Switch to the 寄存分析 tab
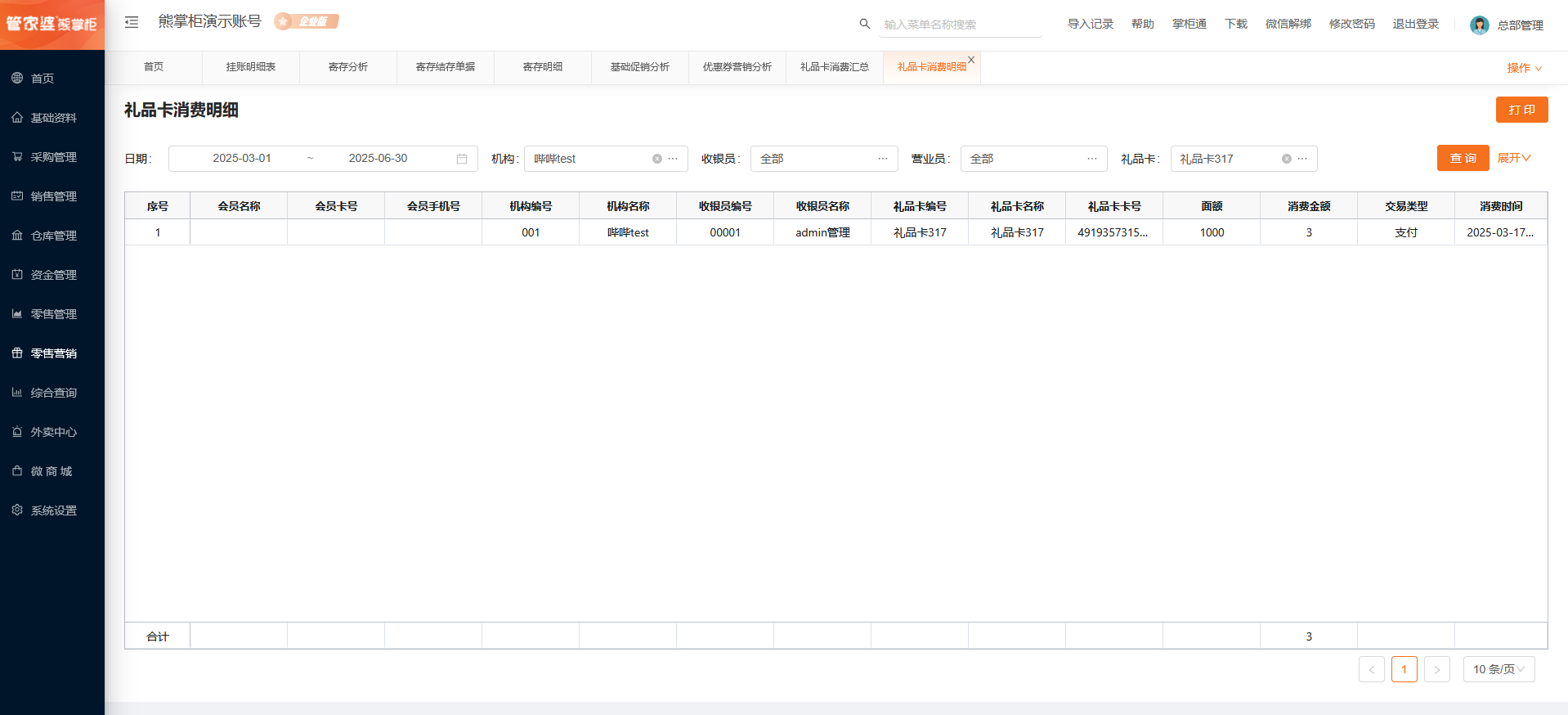 348,67
